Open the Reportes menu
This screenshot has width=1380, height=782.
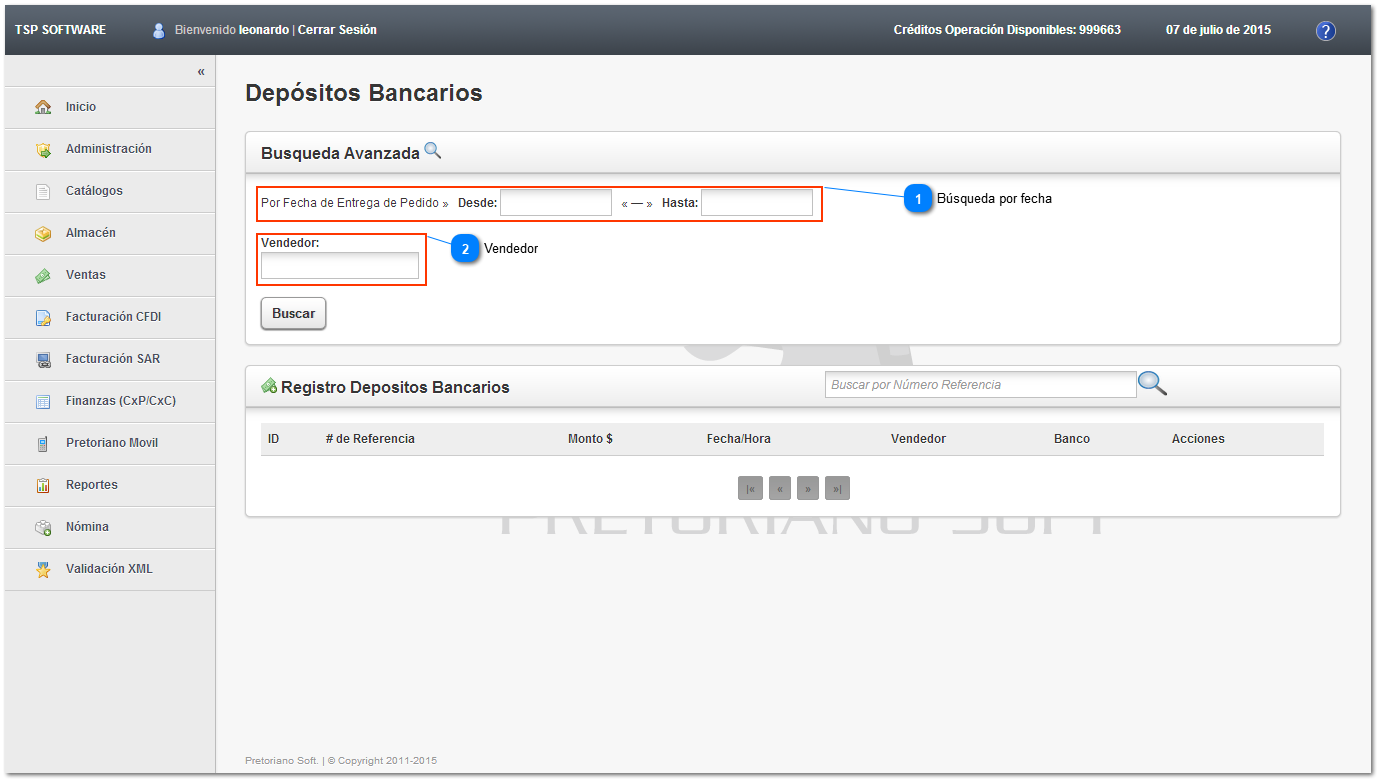pyautogui.click(x=110, y=485)
